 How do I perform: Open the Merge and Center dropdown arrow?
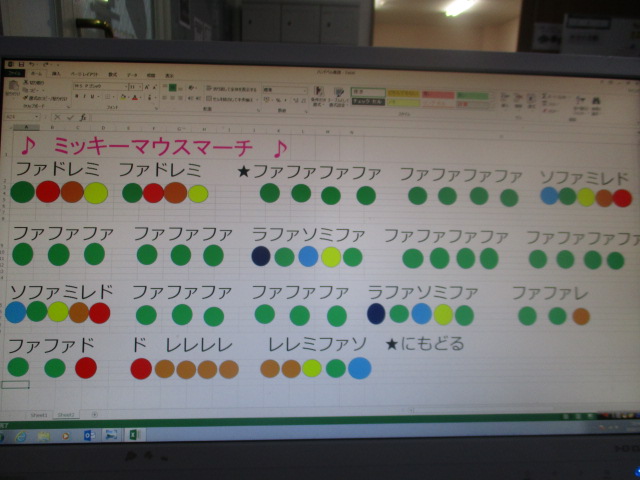(257, 100)
